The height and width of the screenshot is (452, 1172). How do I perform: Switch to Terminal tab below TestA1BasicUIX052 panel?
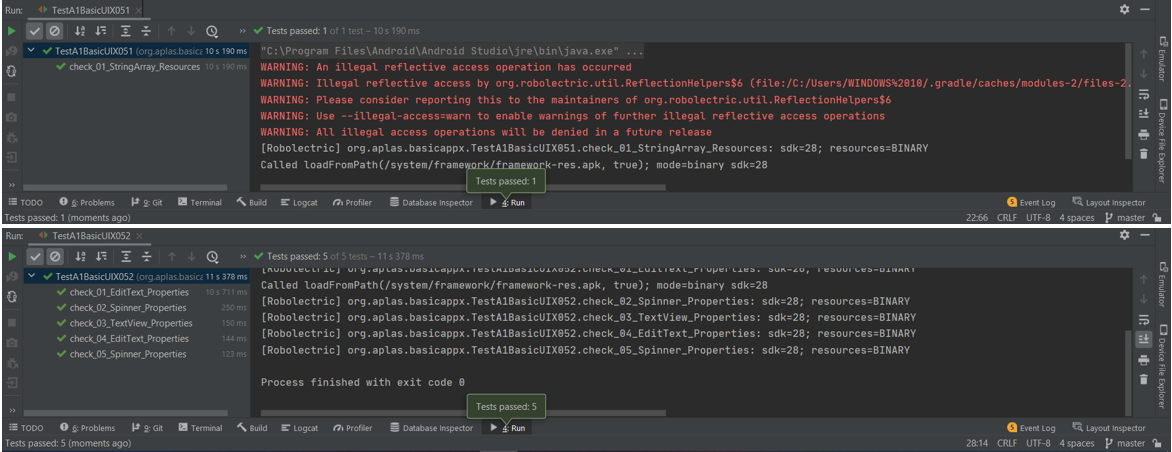click(200, 428)
